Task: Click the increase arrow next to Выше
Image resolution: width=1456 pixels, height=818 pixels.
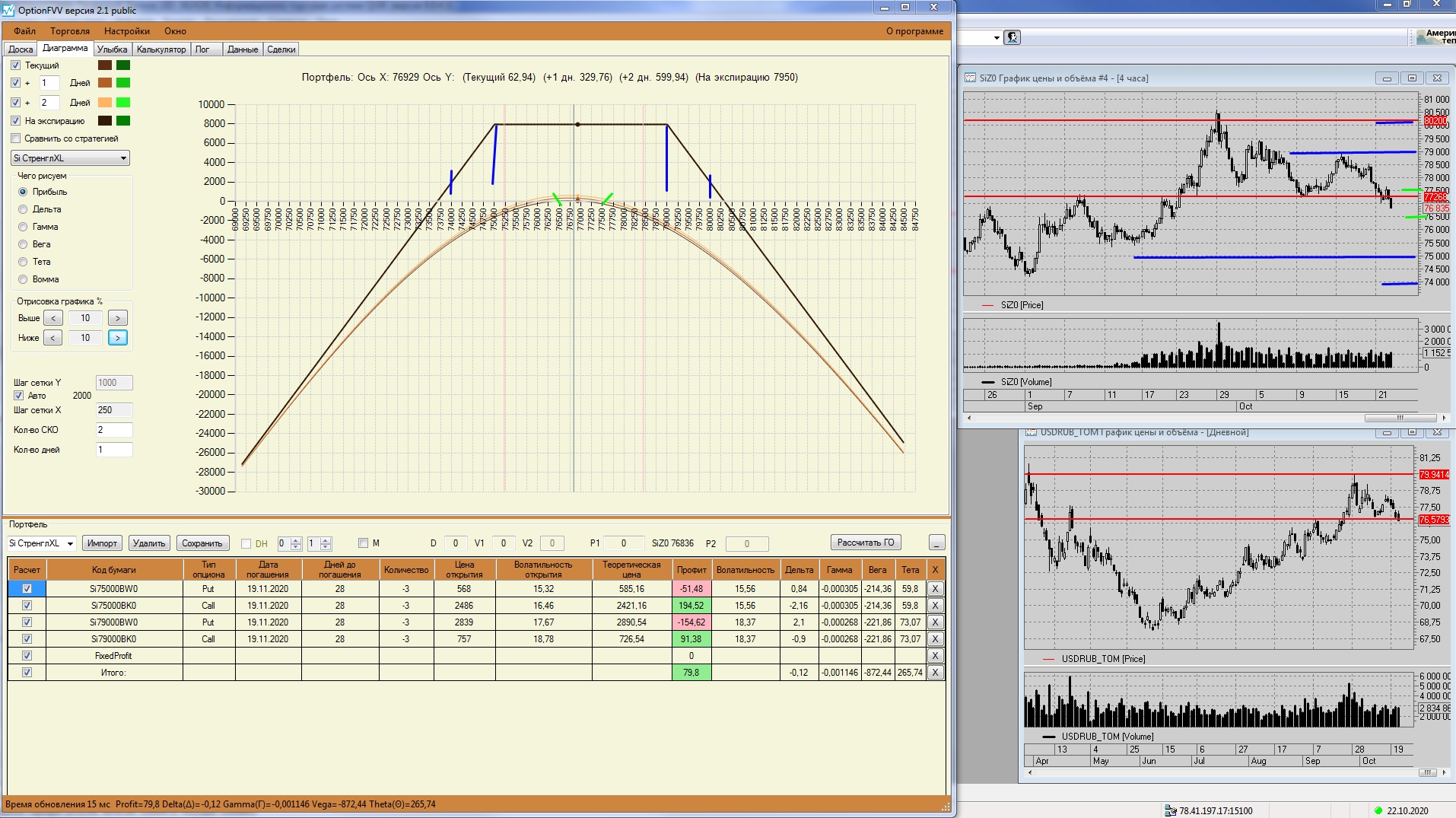Action: (117, 318)
